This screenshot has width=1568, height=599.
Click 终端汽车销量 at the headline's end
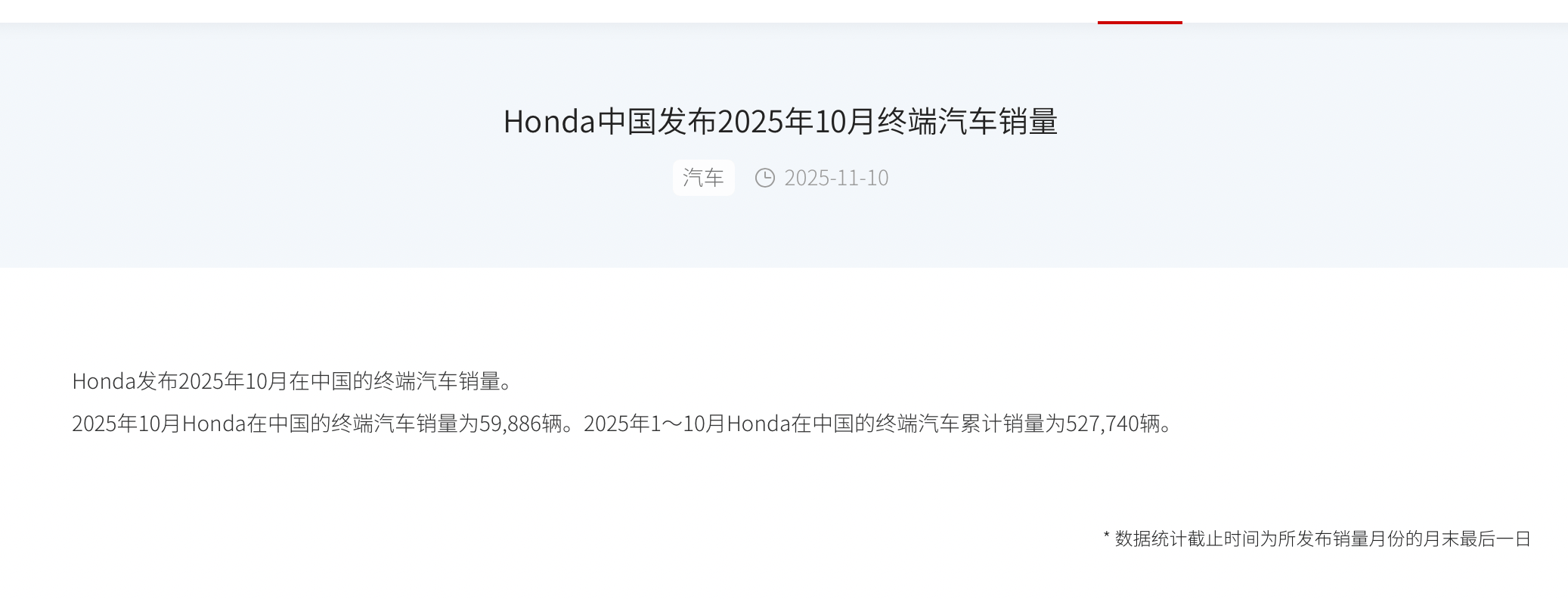[967, 121]
